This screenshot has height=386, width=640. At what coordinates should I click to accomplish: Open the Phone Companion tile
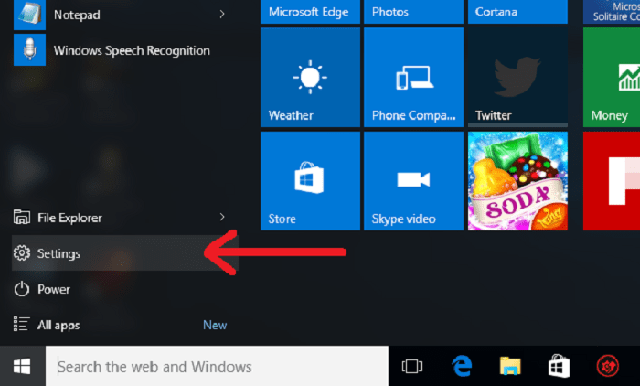[x=414, y=77]
